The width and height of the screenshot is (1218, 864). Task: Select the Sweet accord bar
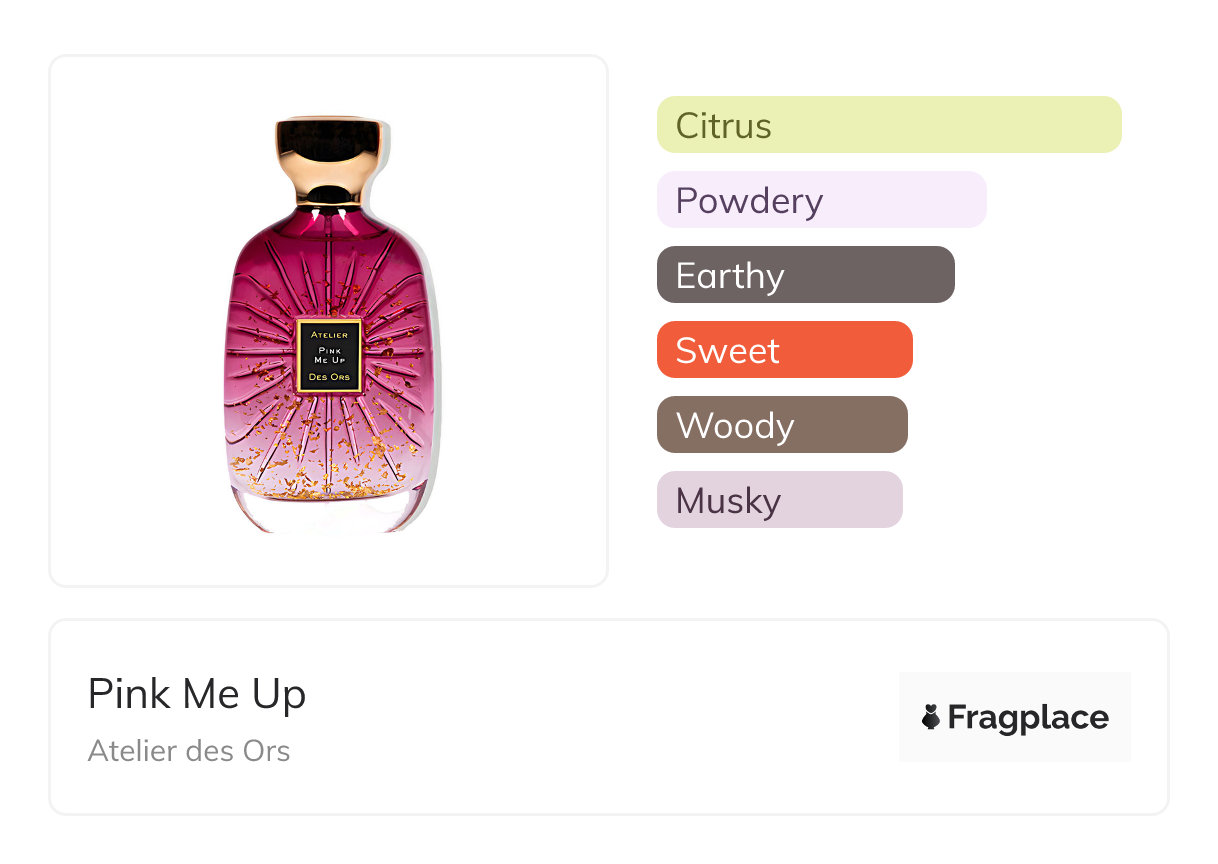click(x=785, y=350)
